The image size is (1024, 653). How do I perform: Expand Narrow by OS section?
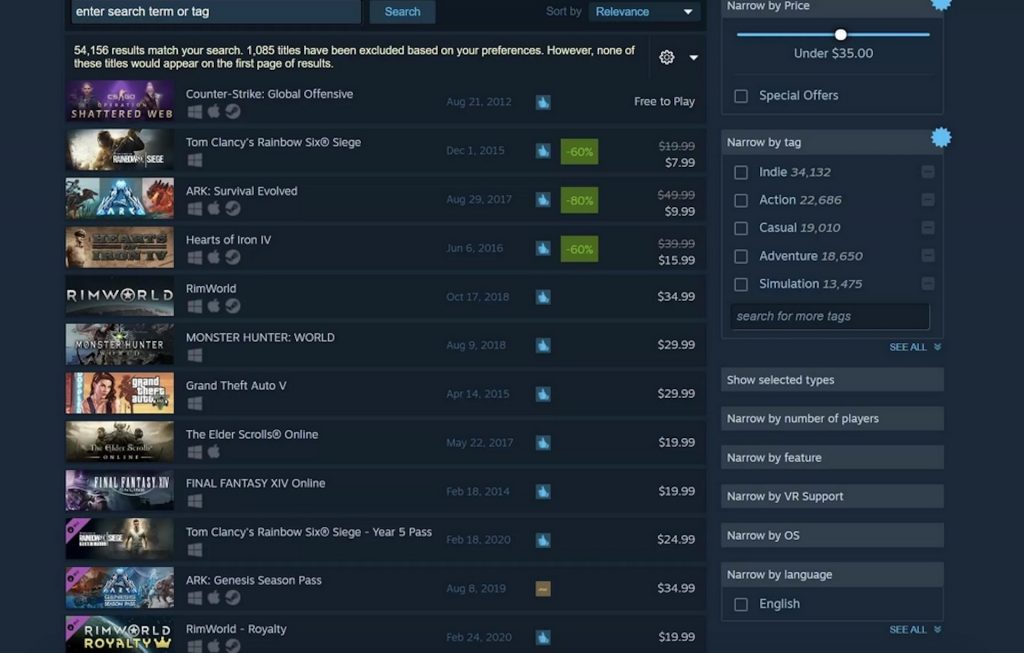pyautogui.click(x=832, y=535)
